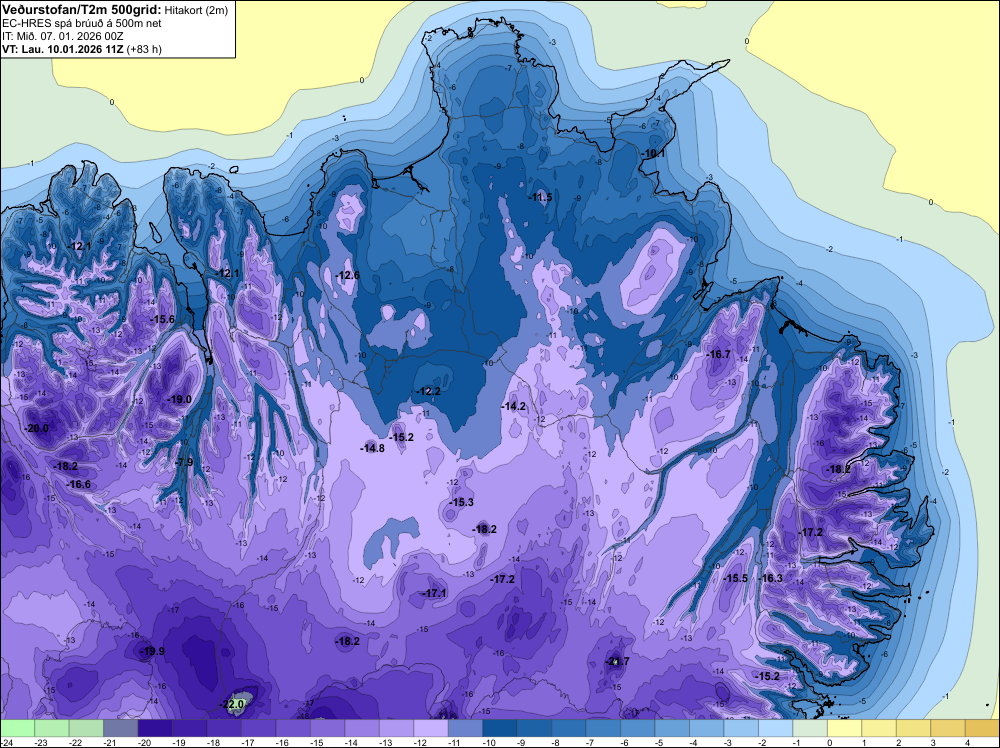Click the legend swatch labeled -24
The height and width of the screenshot is (748, 1000).
pos(17,728)
